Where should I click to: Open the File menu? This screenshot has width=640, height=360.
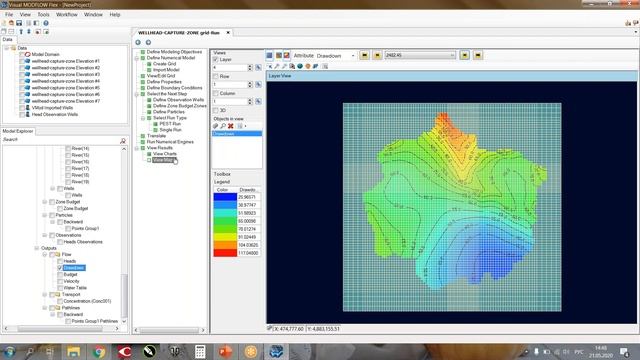click(9, 14)
